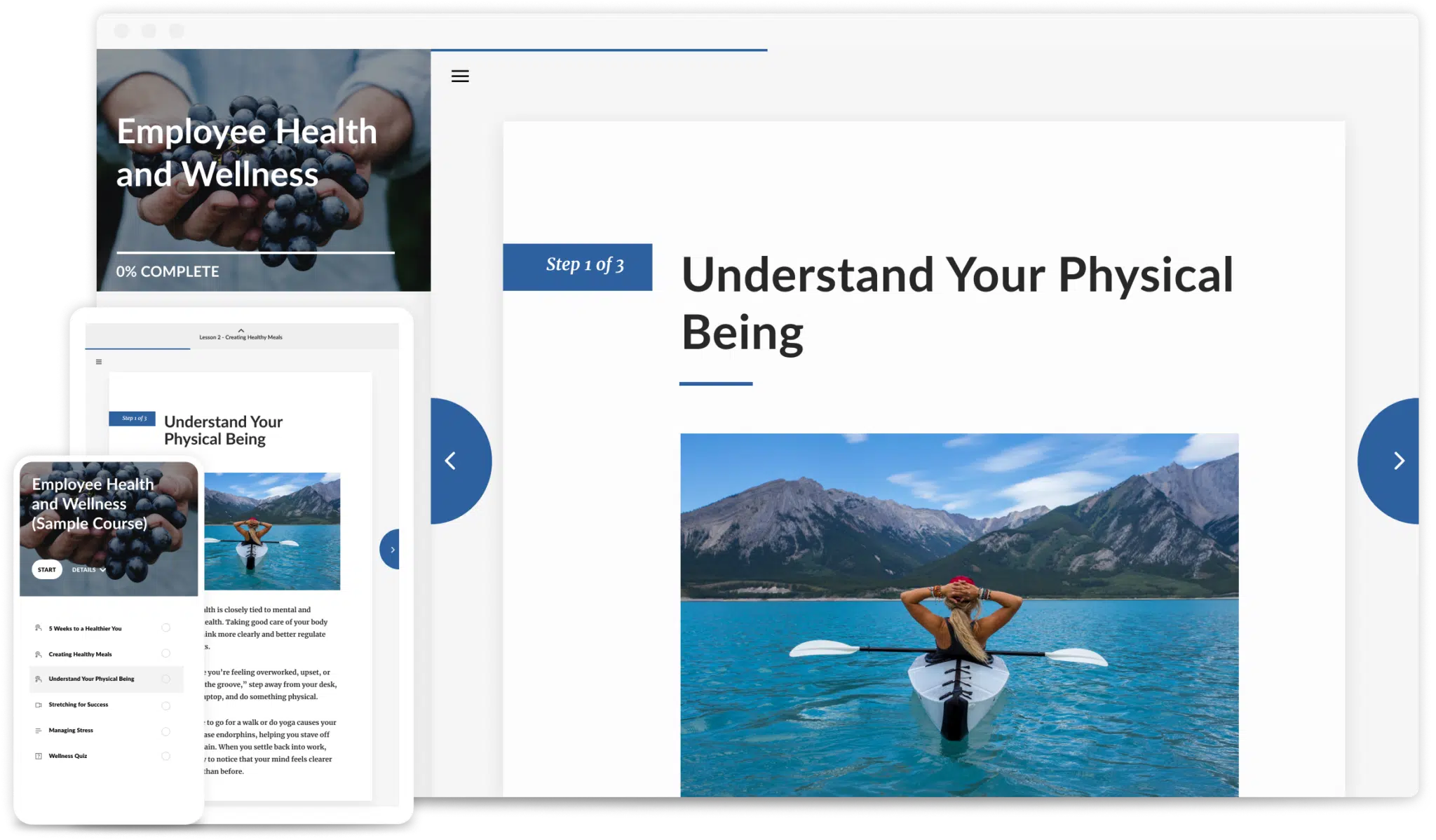This screenshot has width=1436, height=840.
Task: Expand the DETAILS dropdown on mobile
Action: pyautogui.click(x=89, y=569)
